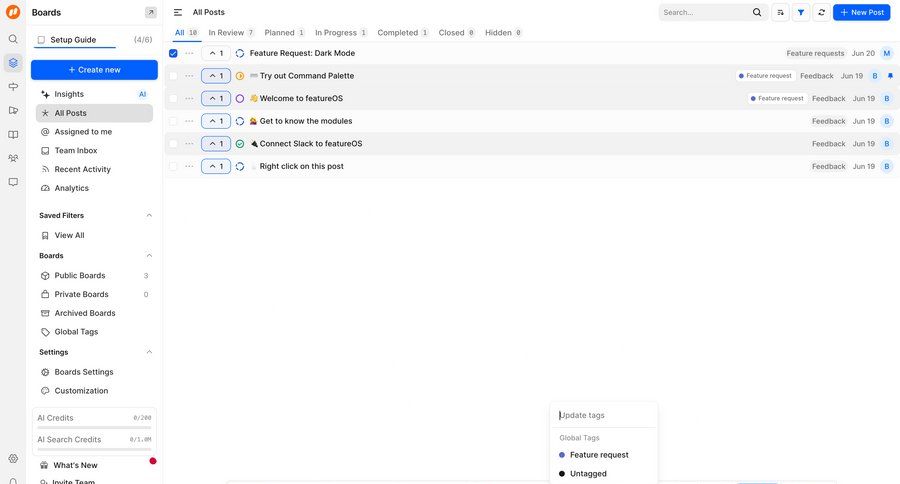Select checkbox for Right click on this post
Viewport: 900px width, 484px height.
[173, 167]
